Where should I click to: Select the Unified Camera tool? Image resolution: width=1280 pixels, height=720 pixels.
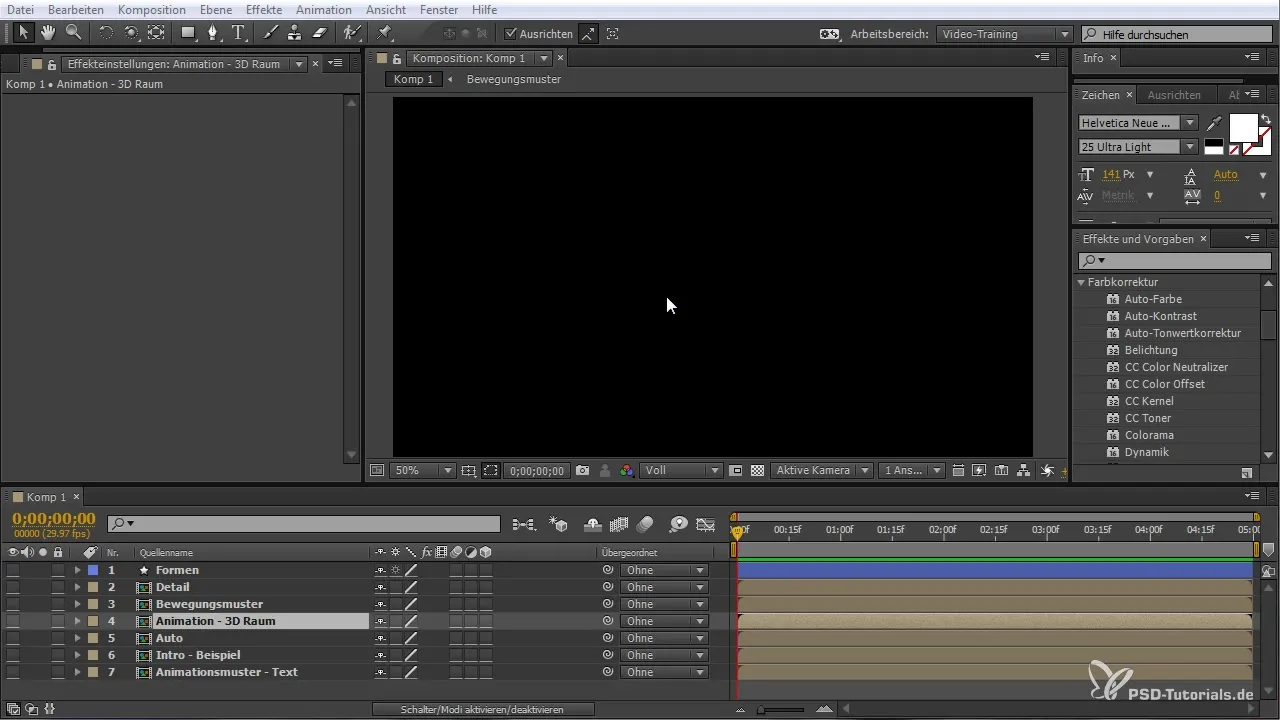131,33
